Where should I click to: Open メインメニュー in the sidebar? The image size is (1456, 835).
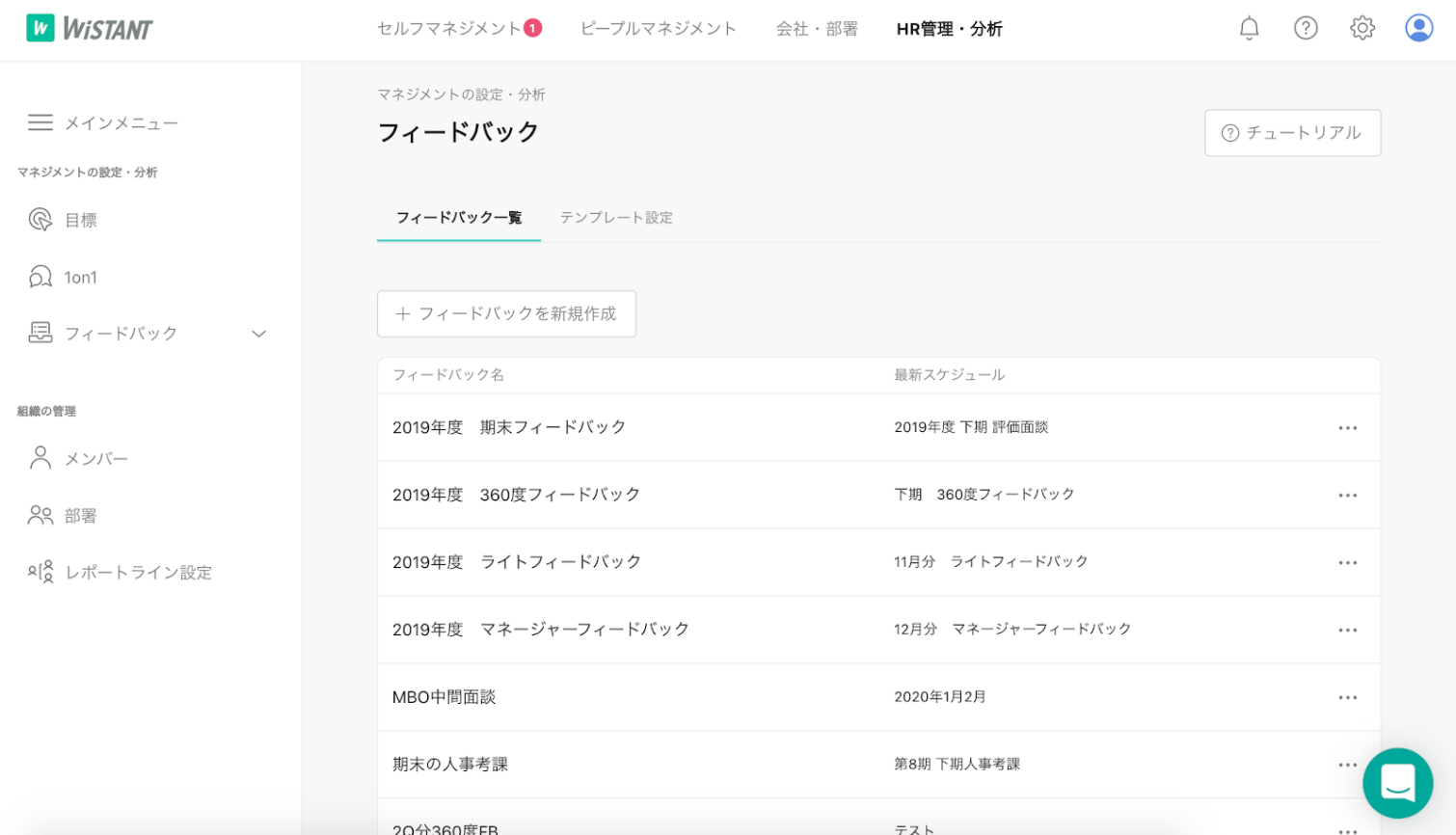click(x=121, y=122)
